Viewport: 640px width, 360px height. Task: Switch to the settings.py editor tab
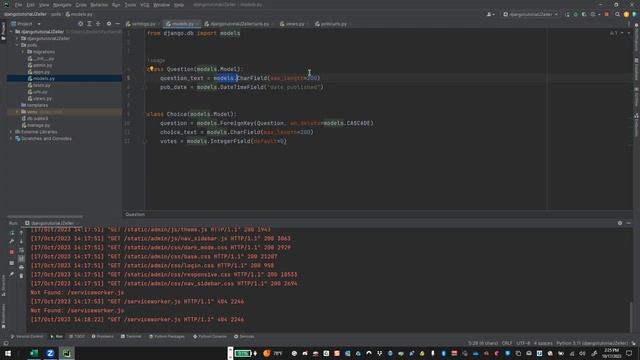tap(141, 24)
